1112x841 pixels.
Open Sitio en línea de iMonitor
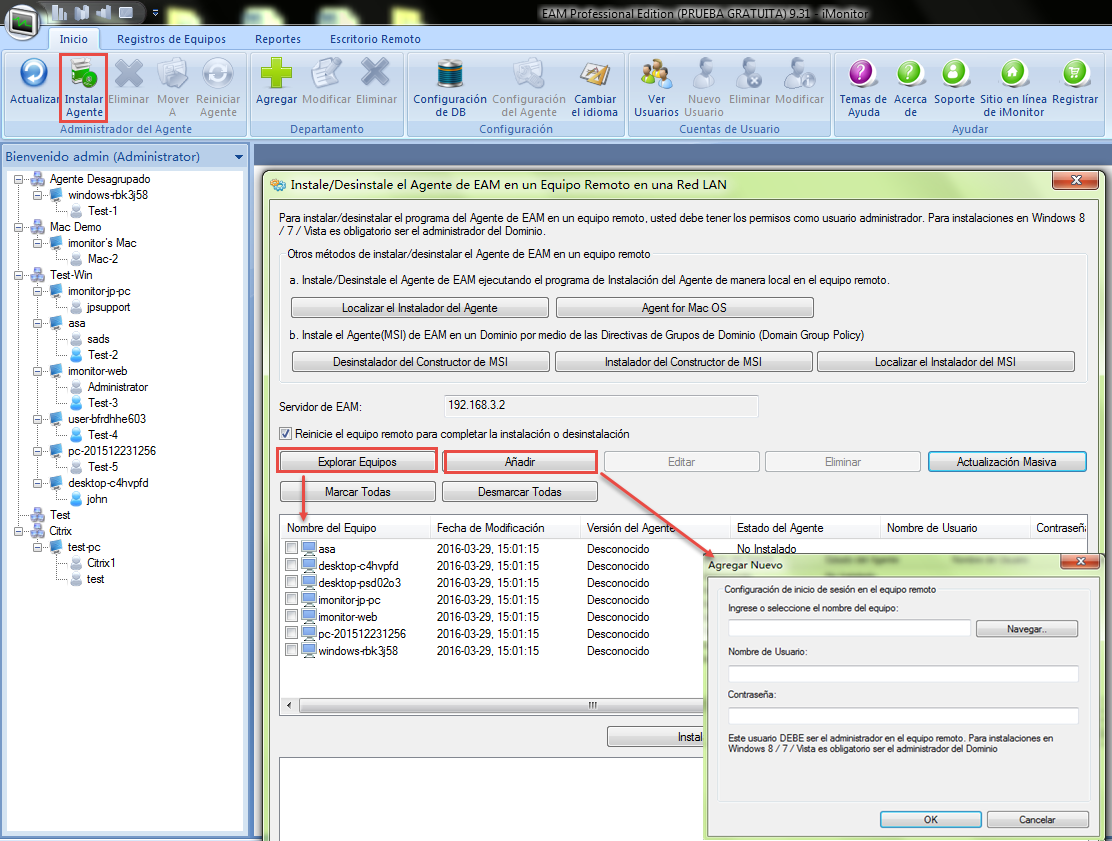1012,75
